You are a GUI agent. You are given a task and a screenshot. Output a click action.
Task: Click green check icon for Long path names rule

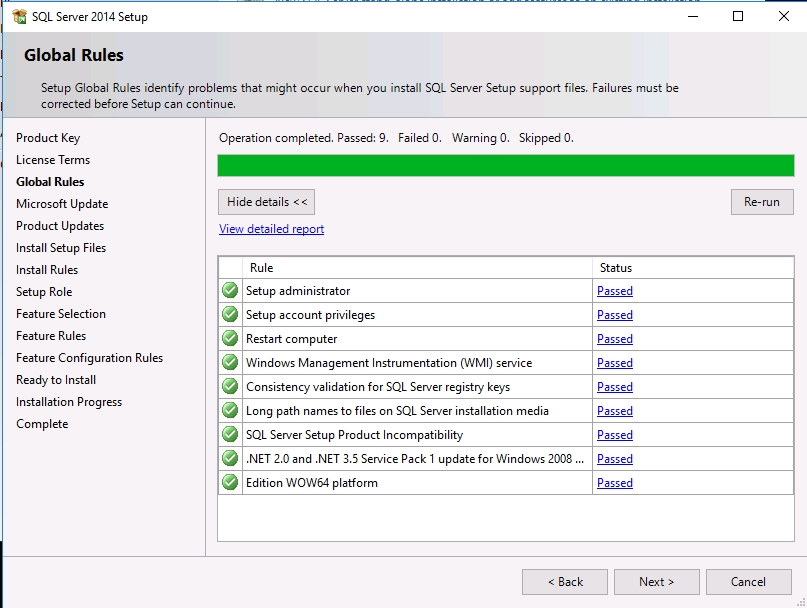click(x=230, y=410)
